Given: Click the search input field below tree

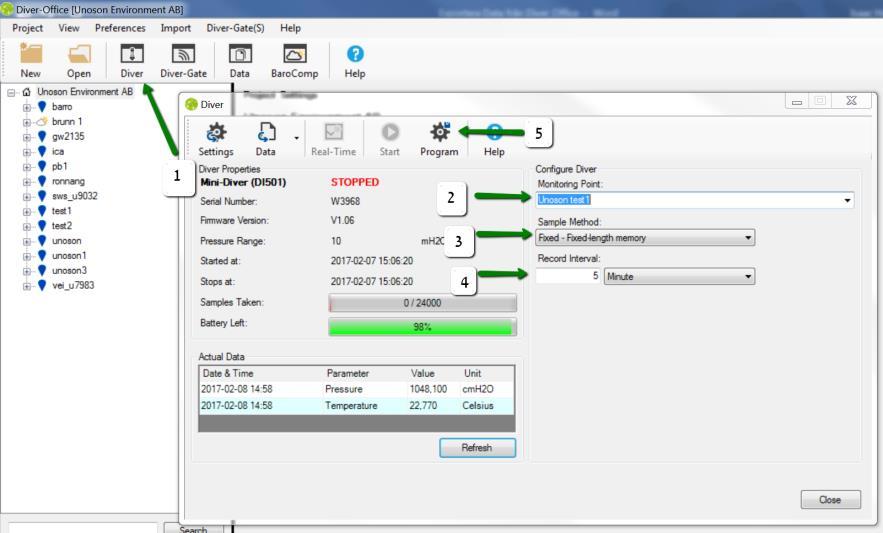Looking at the screenshot, I should [83, 528].
